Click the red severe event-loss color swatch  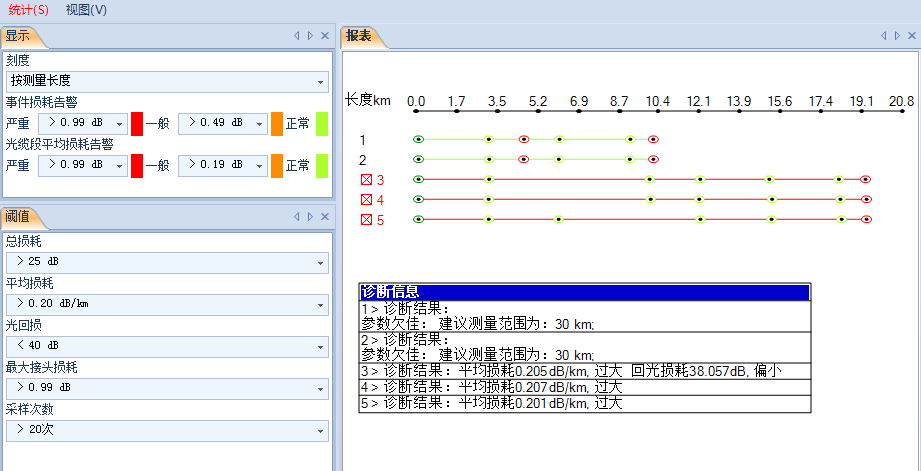(x=137, y=123)
